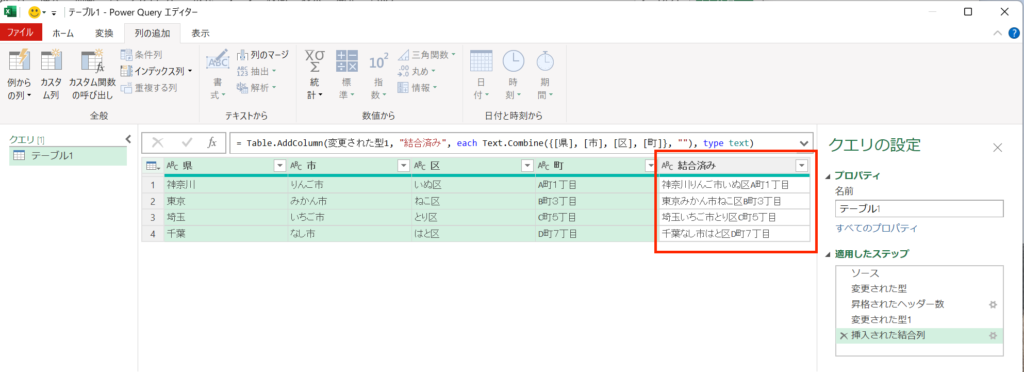1024x372 pixels.
Task: Delete the 挿入された結合列 step with X
Action: coord(843,335)
